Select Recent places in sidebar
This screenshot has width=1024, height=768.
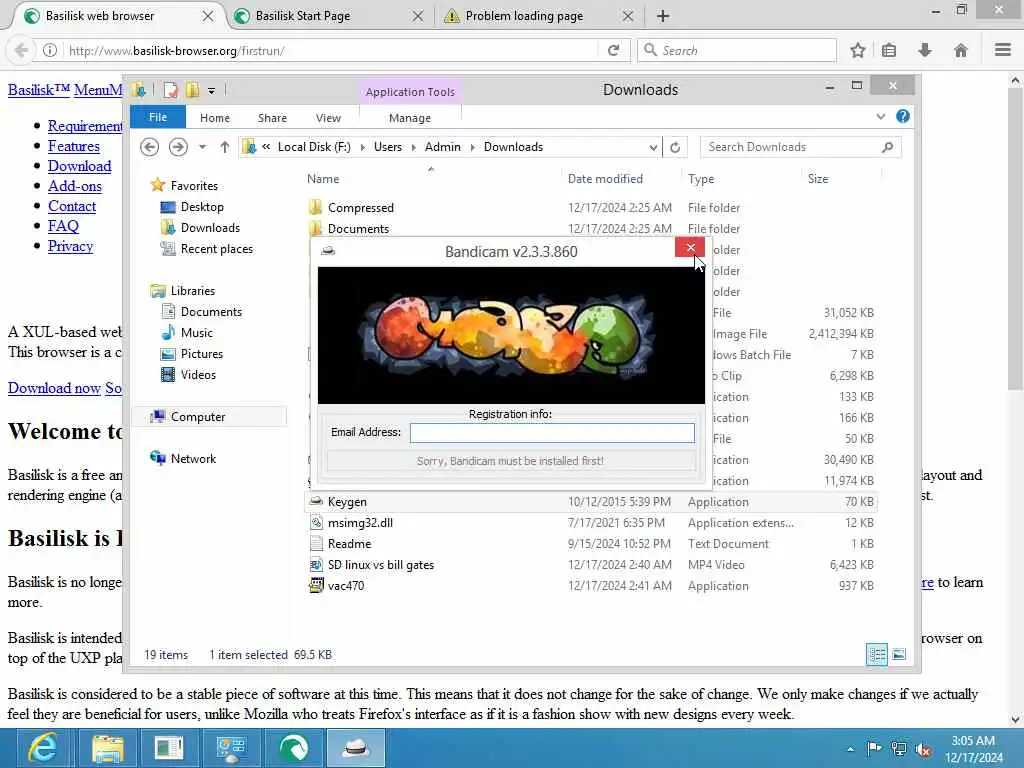216,249
